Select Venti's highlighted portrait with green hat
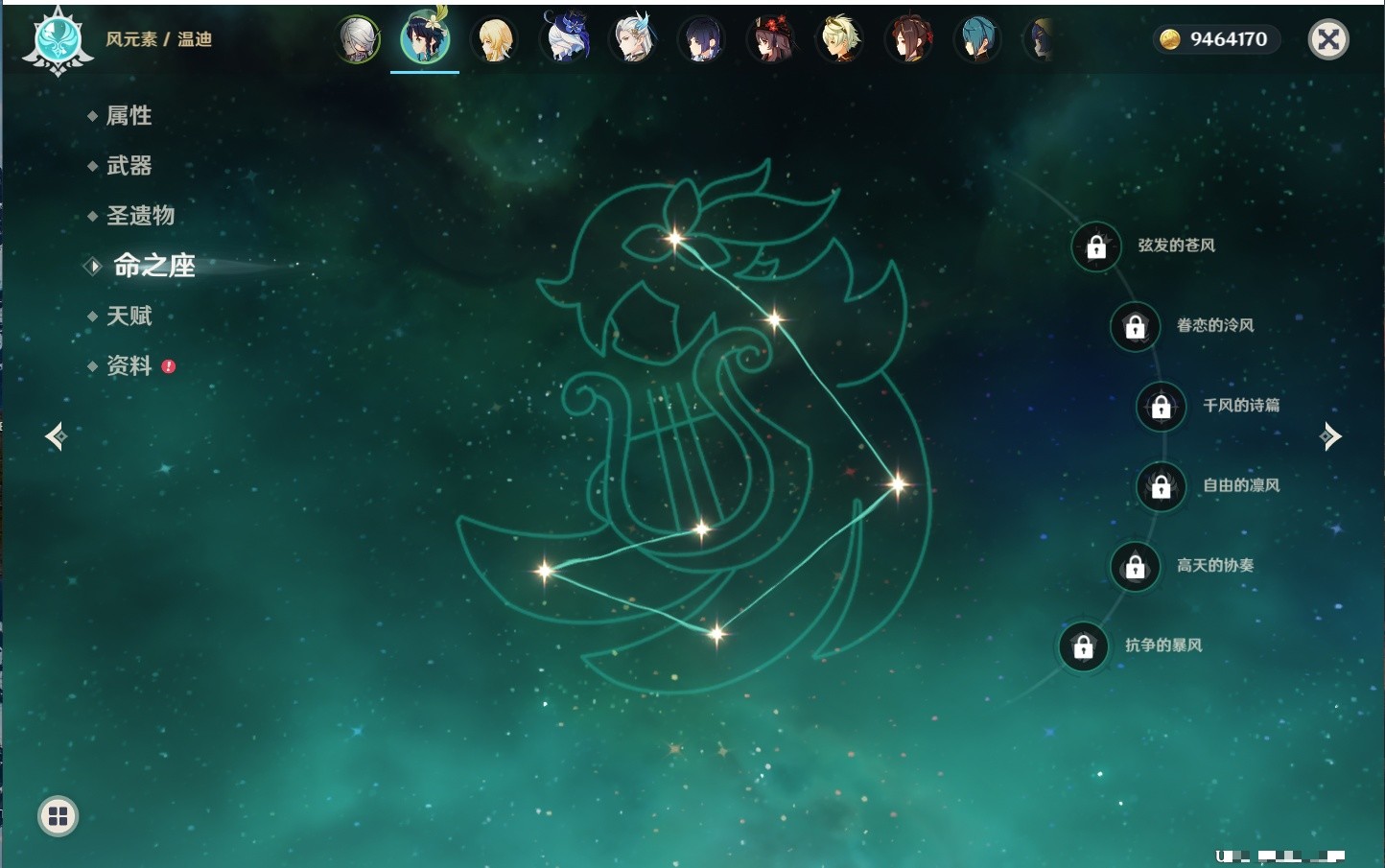The height and width of the screenshot is (868, 1385). [425, 38]
